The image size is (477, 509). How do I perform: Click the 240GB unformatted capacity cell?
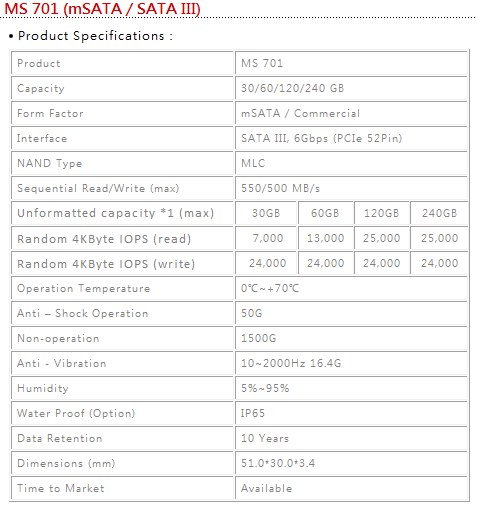pyautogui.click(x=439, y=213)
